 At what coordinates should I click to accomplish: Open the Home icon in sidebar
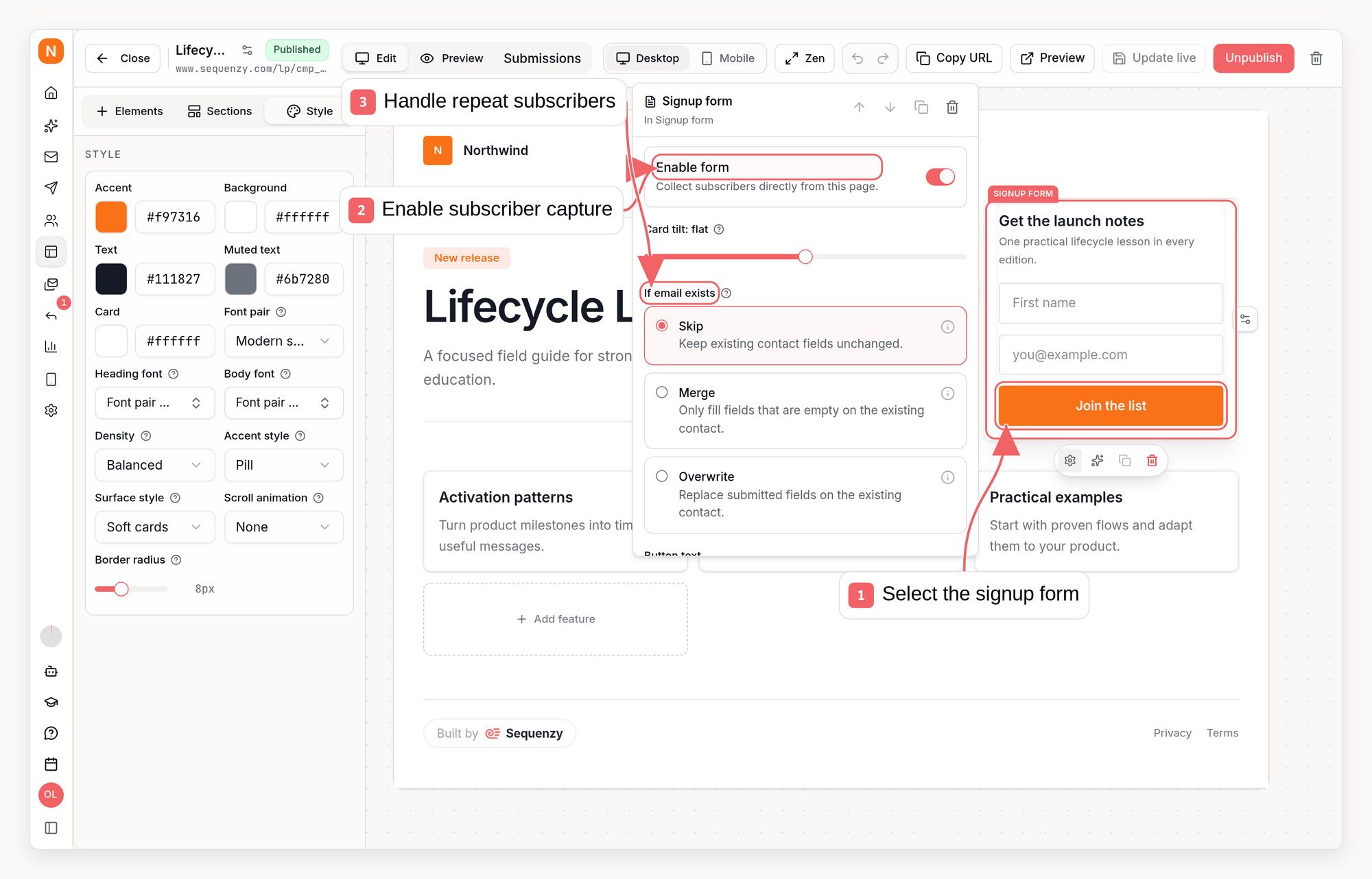point(51,93)
